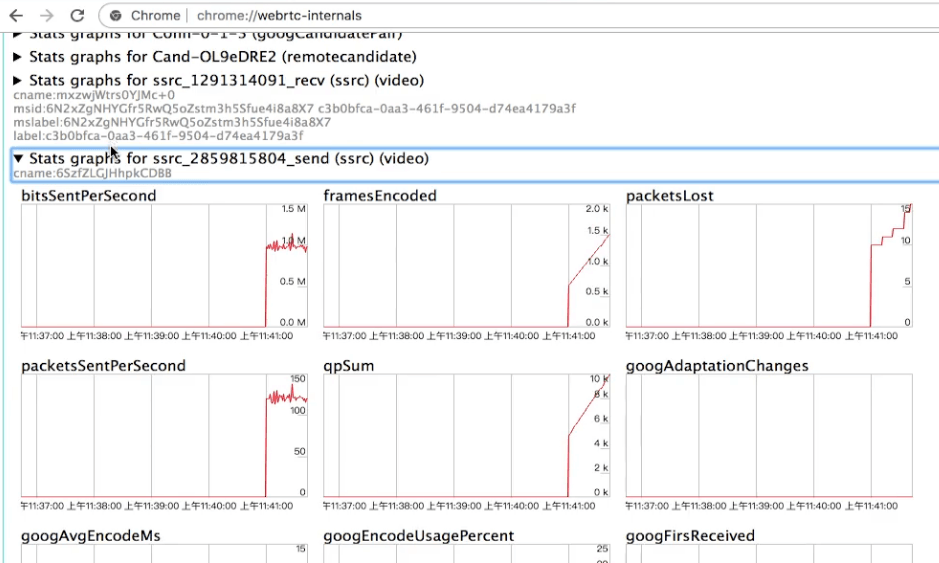939x563 pixels.
Task: Collapse Stats graphs for ssrc_2859815804_send video
Action: point(221,159)
